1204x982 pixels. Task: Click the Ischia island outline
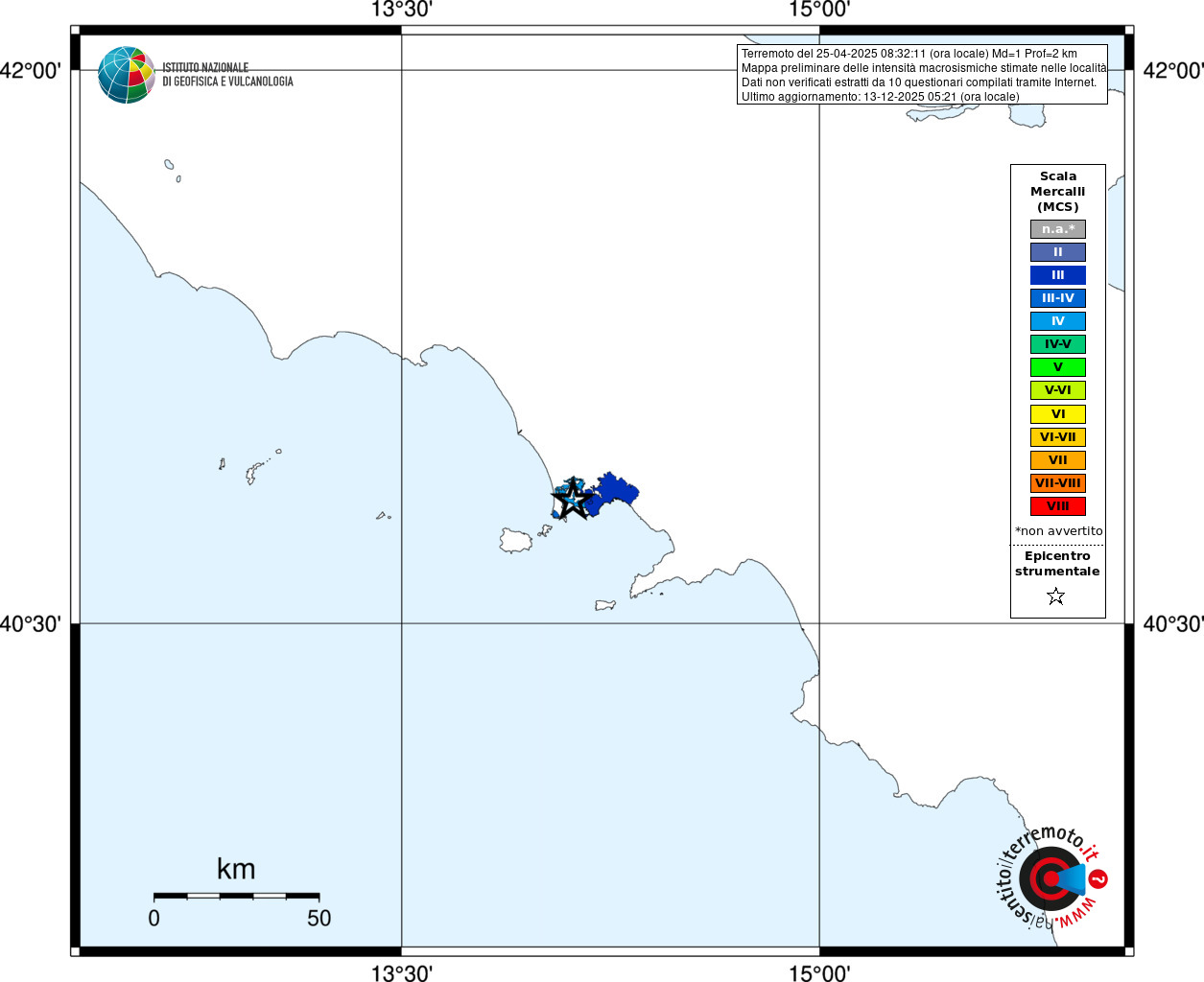515,541
